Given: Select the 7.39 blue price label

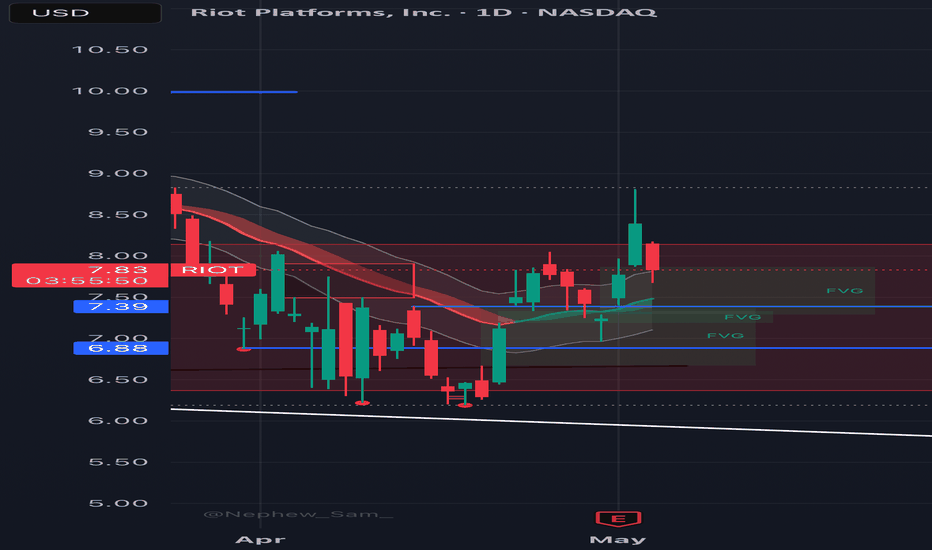Looking at the screenshot, I should click(121, 307).
